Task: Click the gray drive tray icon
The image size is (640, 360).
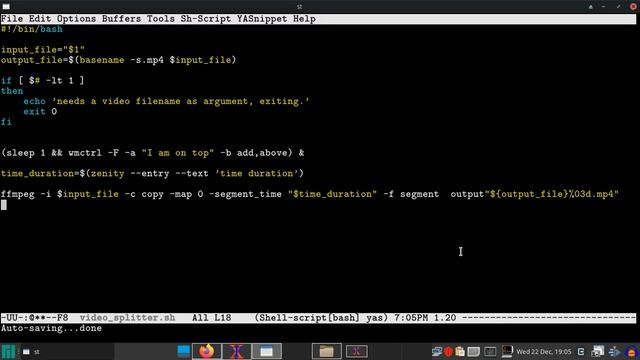Action: (473, 351)
